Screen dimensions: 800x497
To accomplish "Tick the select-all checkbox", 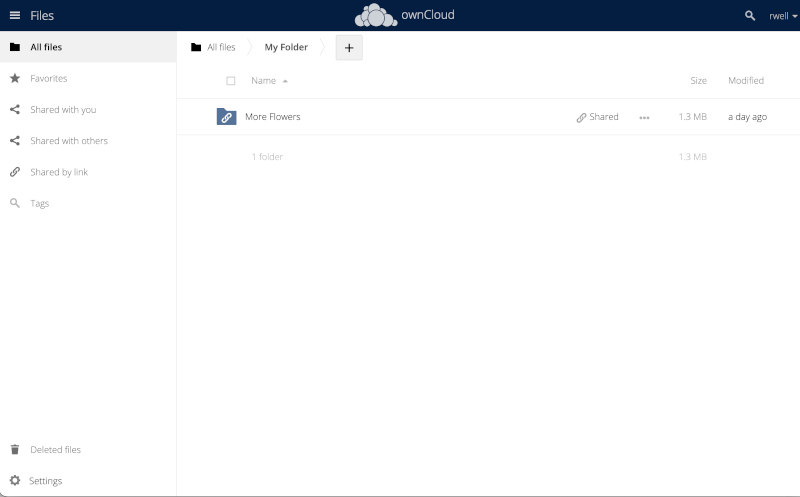I will click(231, 81).
